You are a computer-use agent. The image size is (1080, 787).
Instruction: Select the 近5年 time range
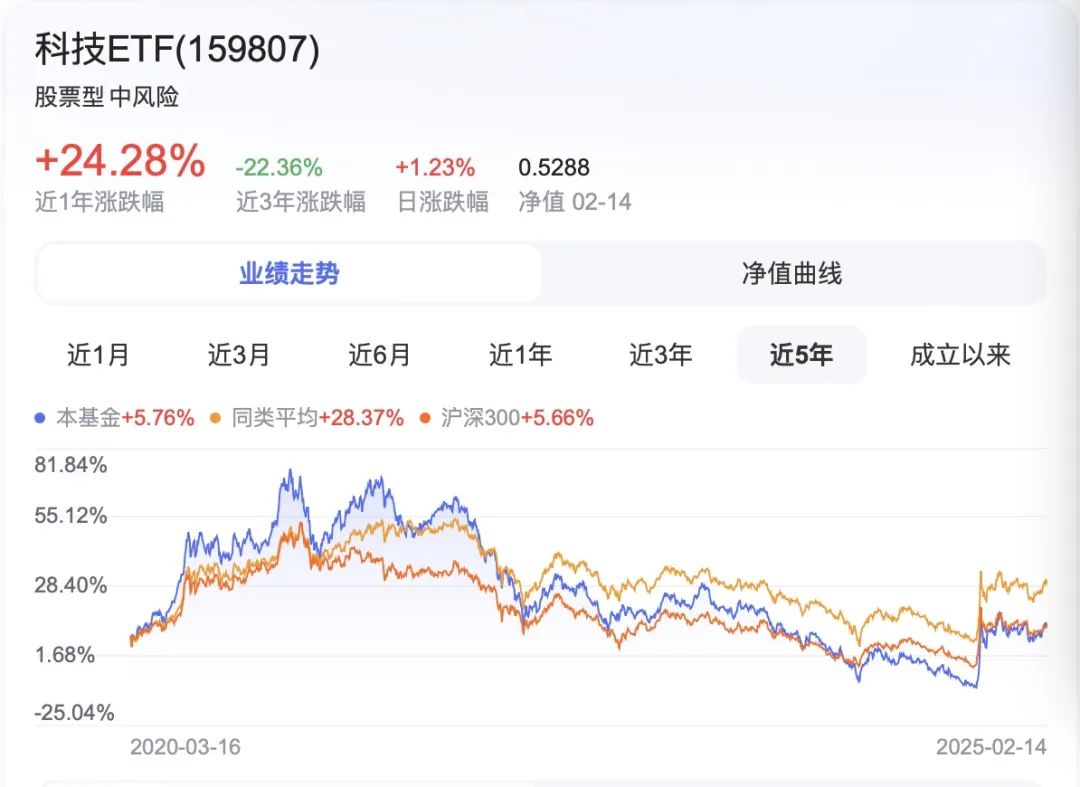pyautogui.click(x=802, y=355)
